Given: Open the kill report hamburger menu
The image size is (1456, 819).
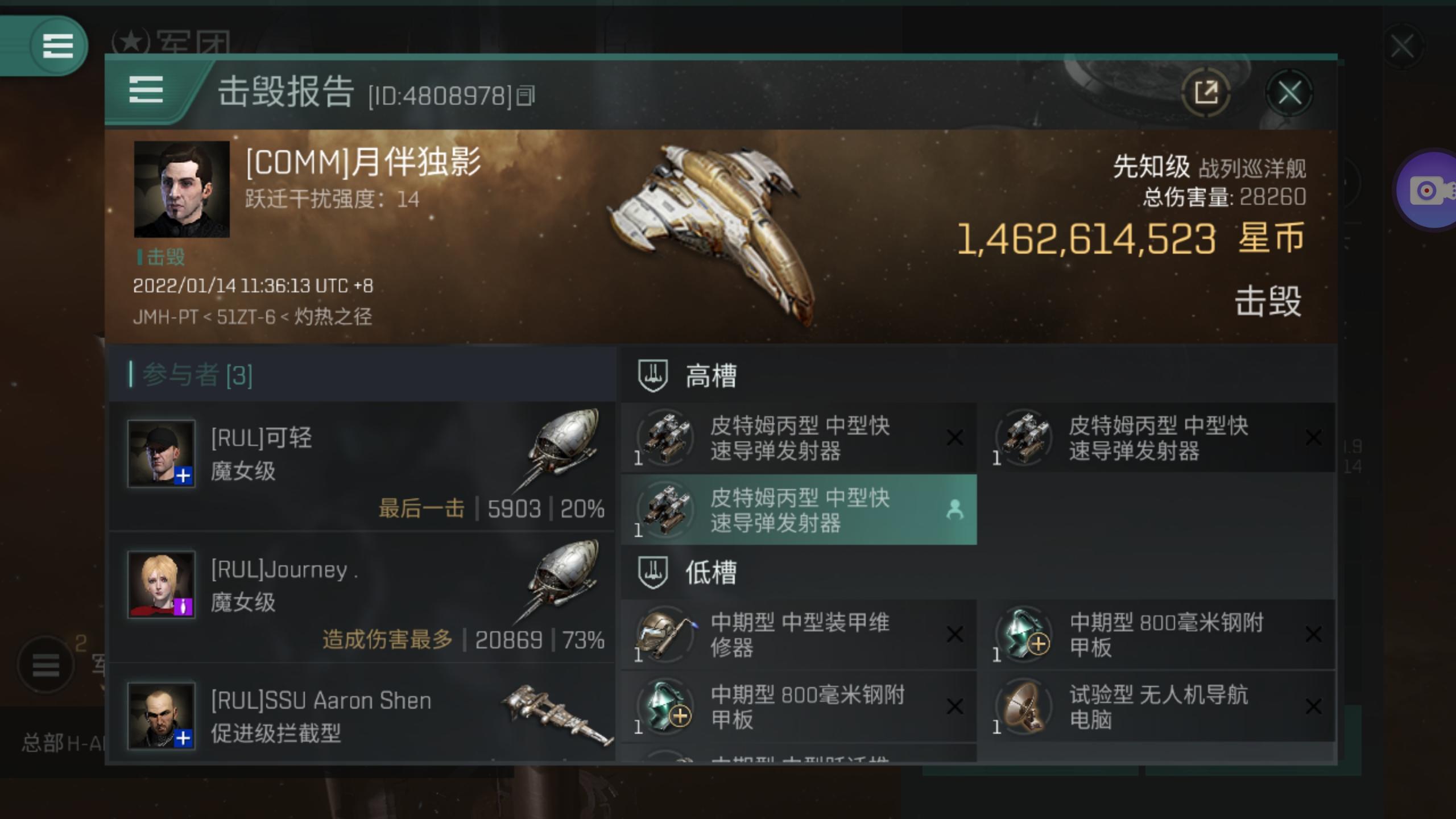Looking at the screenshot, I should [x=146, y=91].
